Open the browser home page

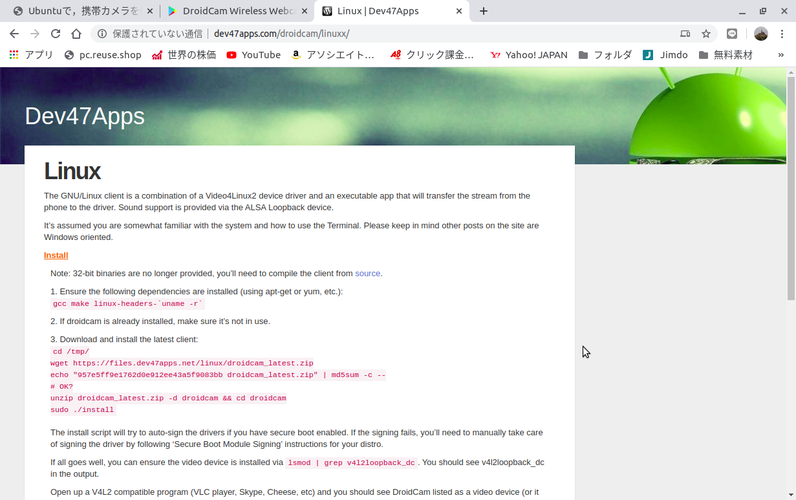pyautogui.click(x=76, y=34)
